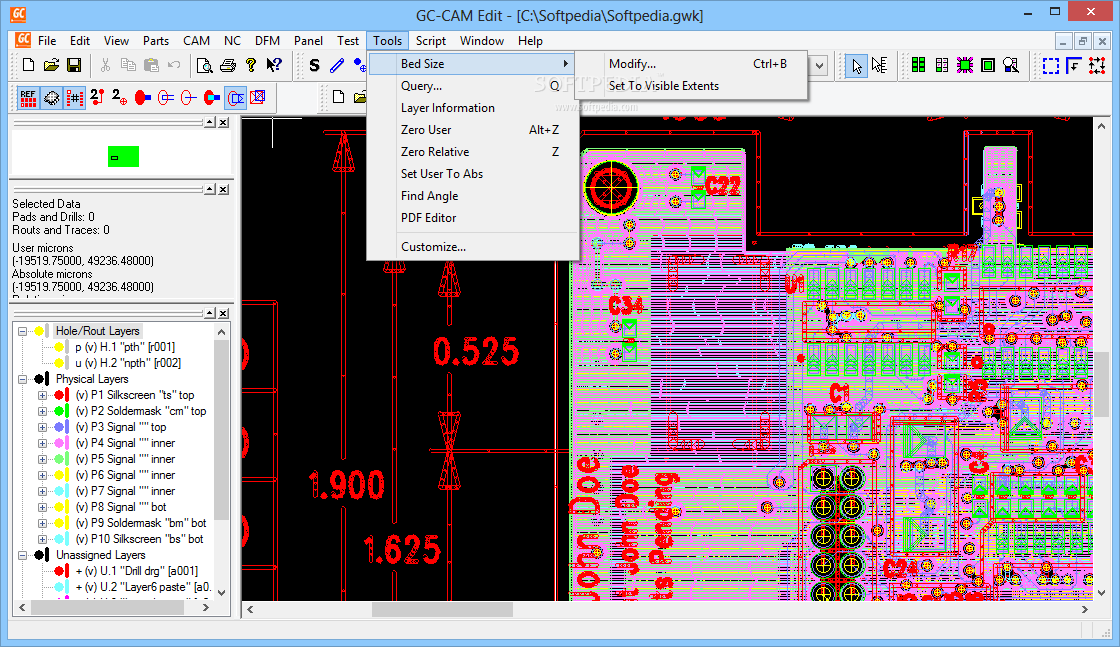Open Customize... from Tools menu
This screenshot has height=647, width=1120.
(x=472, y=247)
